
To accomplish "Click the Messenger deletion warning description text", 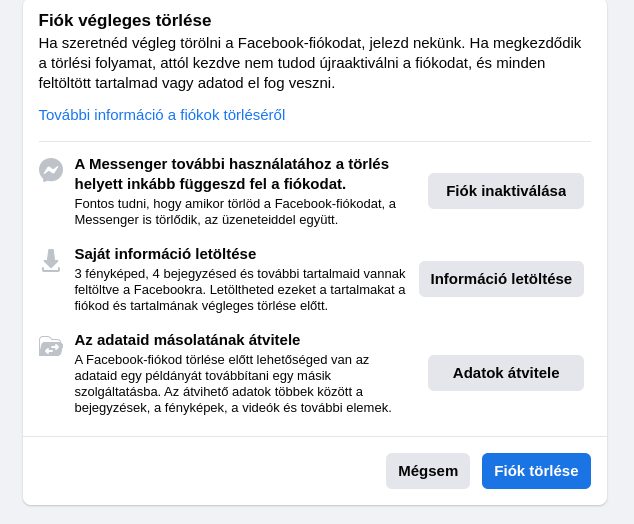I will 235,211.
